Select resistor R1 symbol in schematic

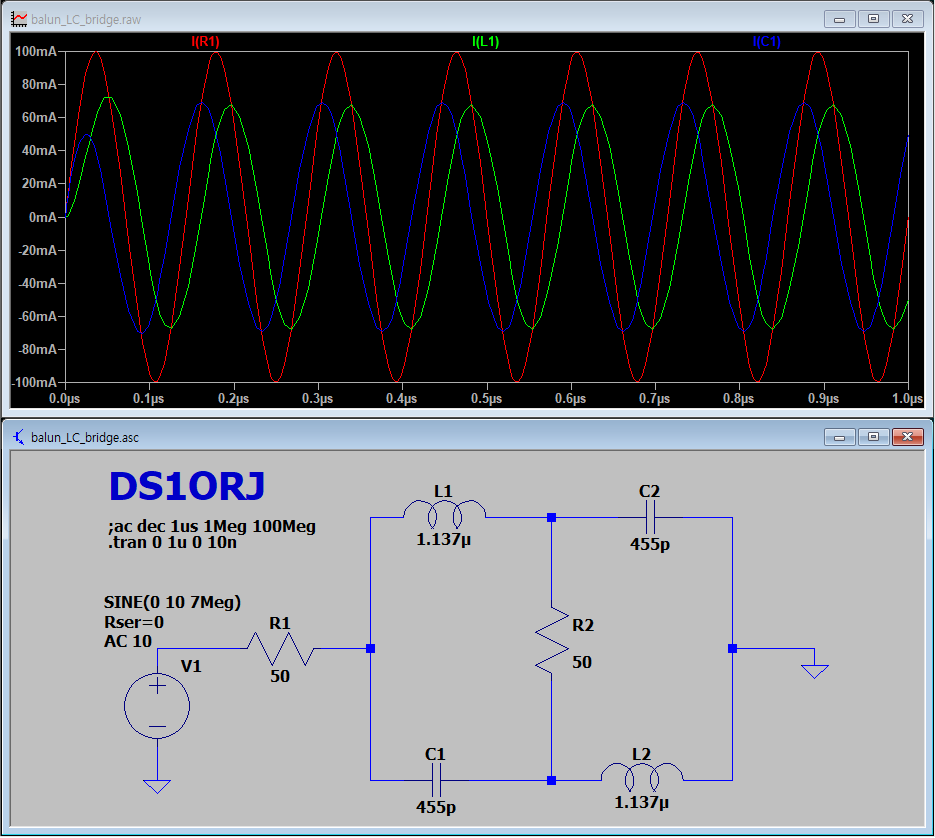click(x=280, y=649)
